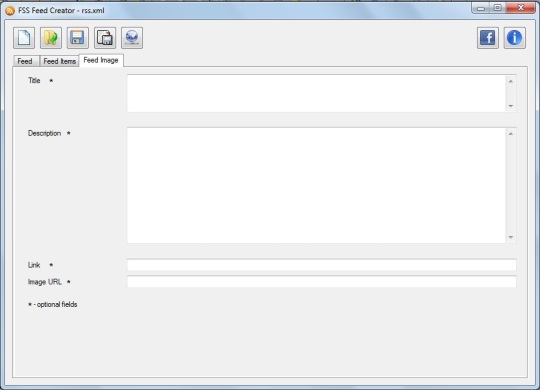540x390 pixels.
Task: Click the optional fields note
Action: (52, 304)
